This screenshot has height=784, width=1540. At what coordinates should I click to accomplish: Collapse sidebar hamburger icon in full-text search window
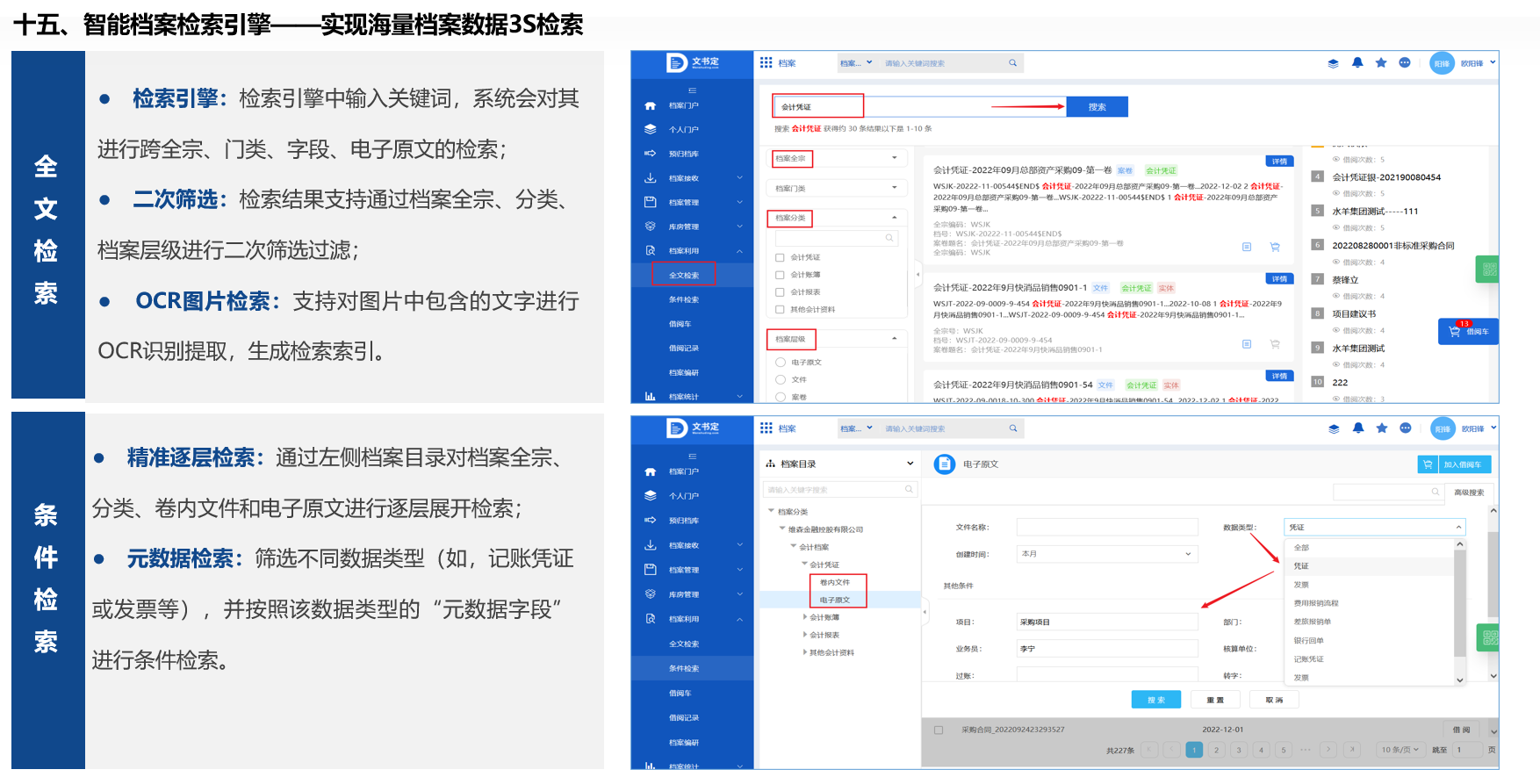[x=692, y=90]
